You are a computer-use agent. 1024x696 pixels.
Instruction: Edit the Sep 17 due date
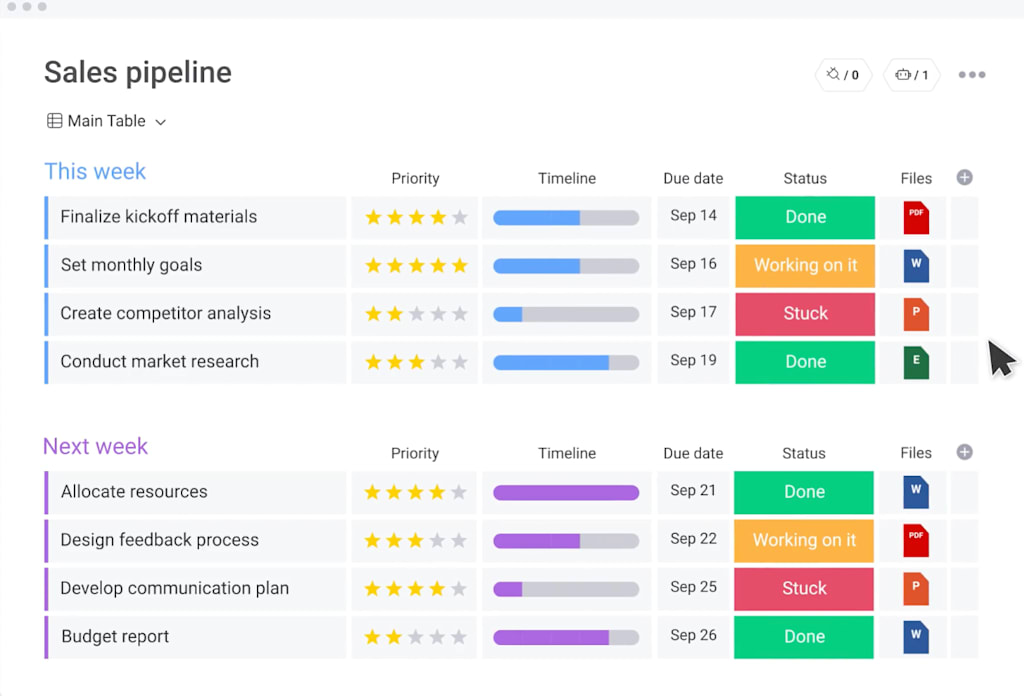point(693,312)
